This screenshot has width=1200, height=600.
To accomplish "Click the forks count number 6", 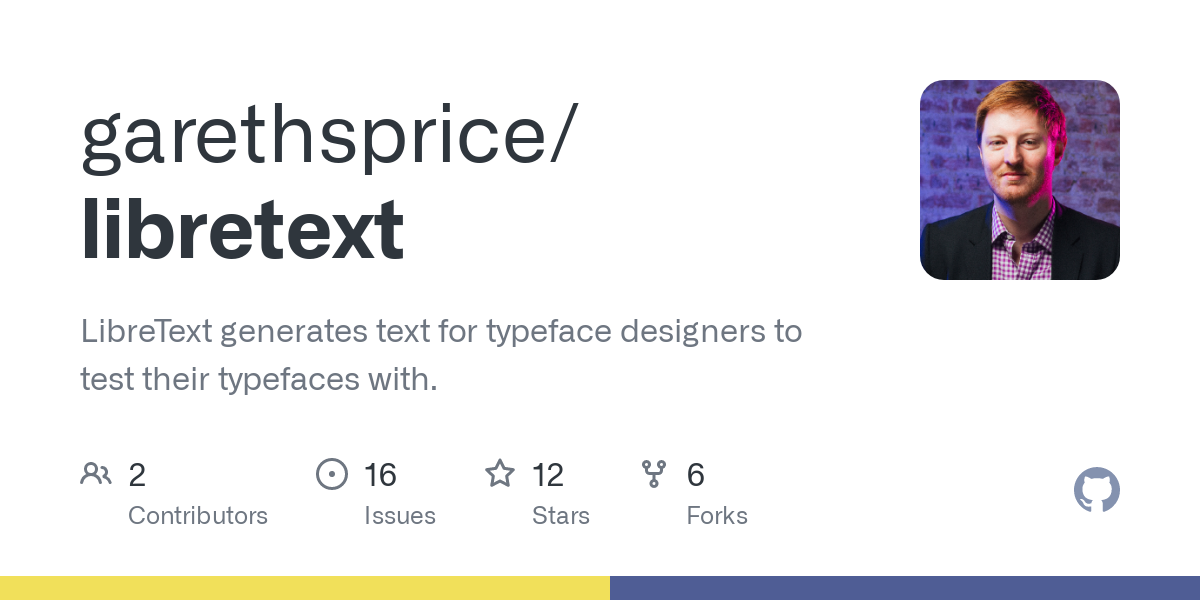I will point(696,475).
